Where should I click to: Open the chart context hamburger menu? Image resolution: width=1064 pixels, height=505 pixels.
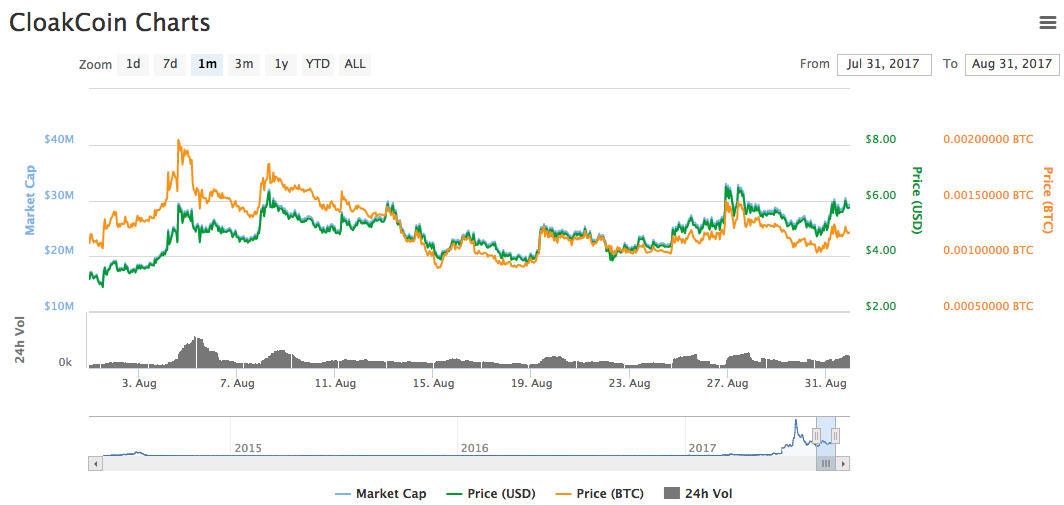[x=1048, y=23]
